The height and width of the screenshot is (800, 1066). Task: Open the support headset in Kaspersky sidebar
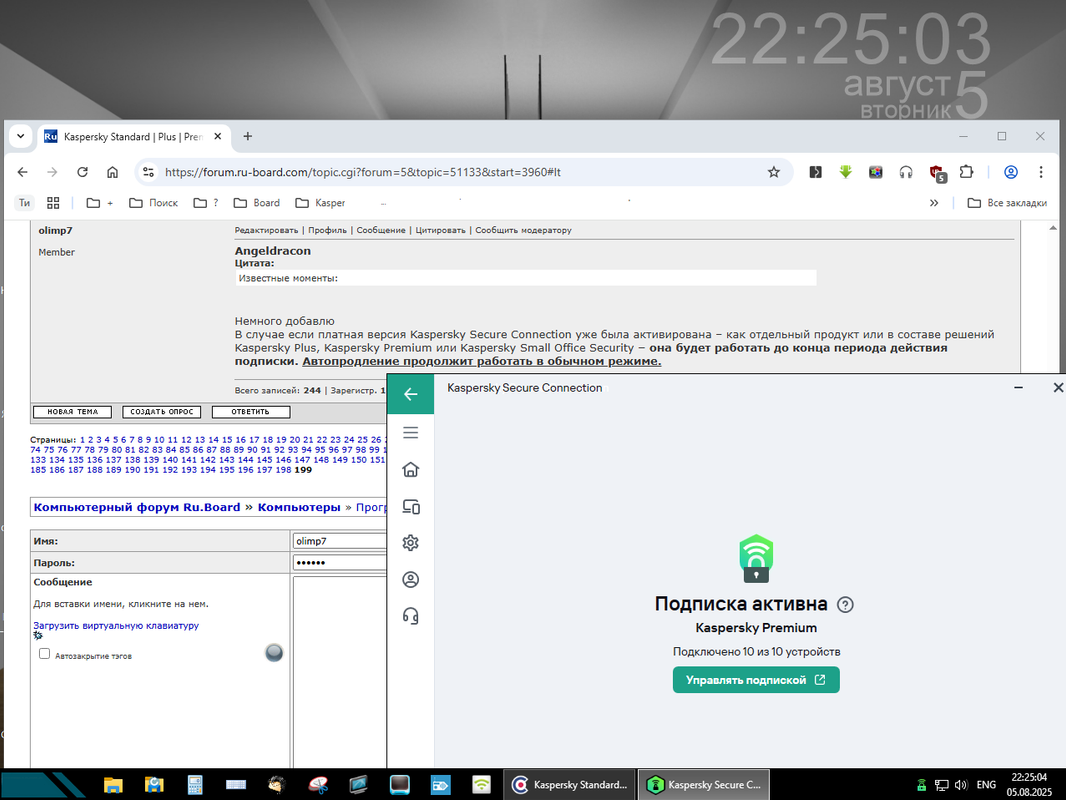[411, 616]
